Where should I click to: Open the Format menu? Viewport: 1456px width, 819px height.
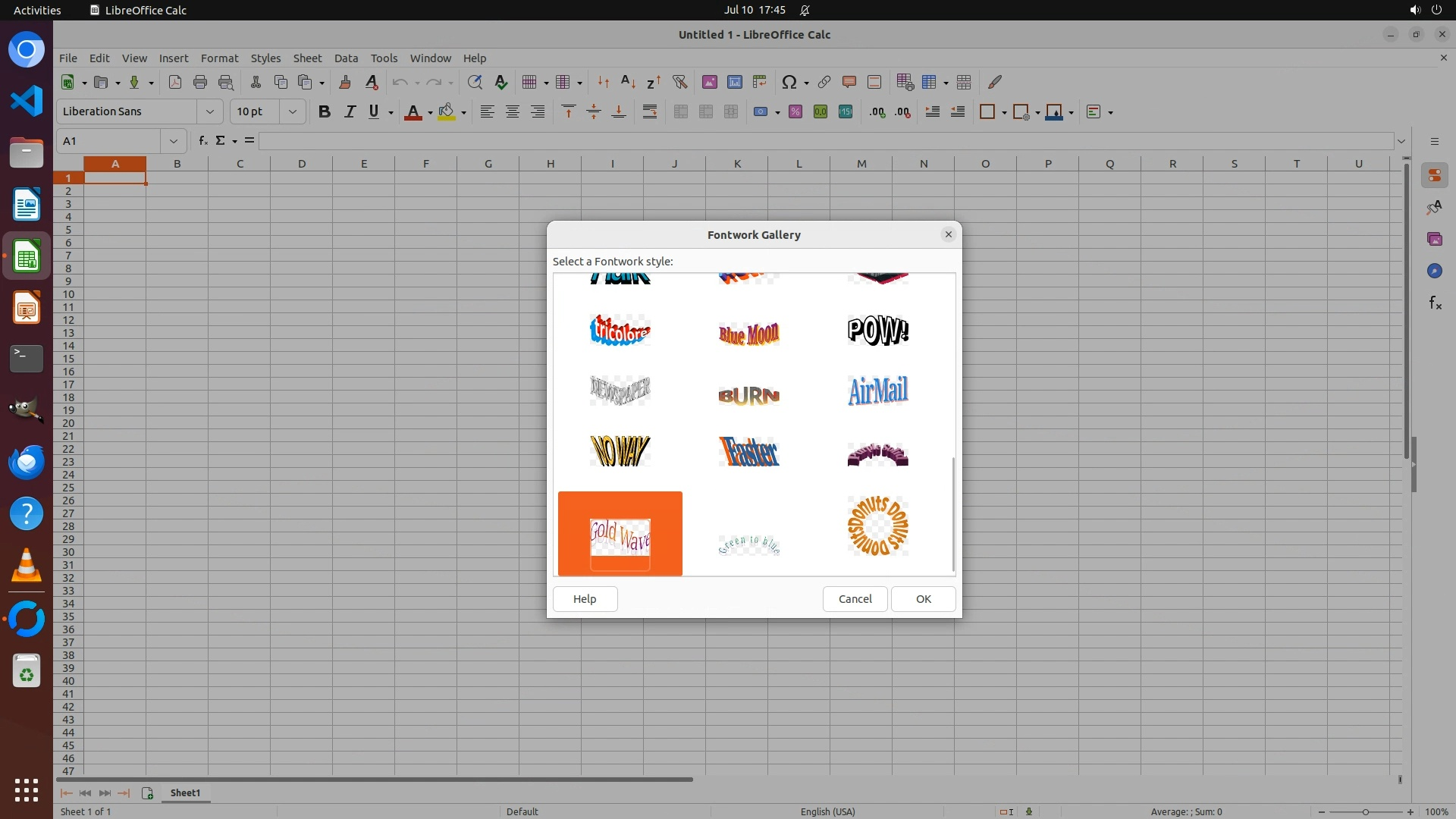219,58
